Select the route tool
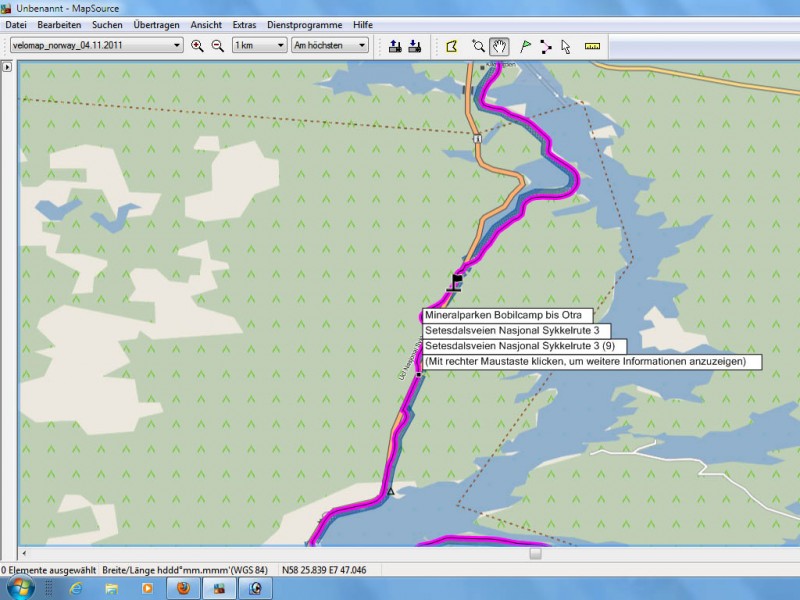 click(x=545, y=46)
